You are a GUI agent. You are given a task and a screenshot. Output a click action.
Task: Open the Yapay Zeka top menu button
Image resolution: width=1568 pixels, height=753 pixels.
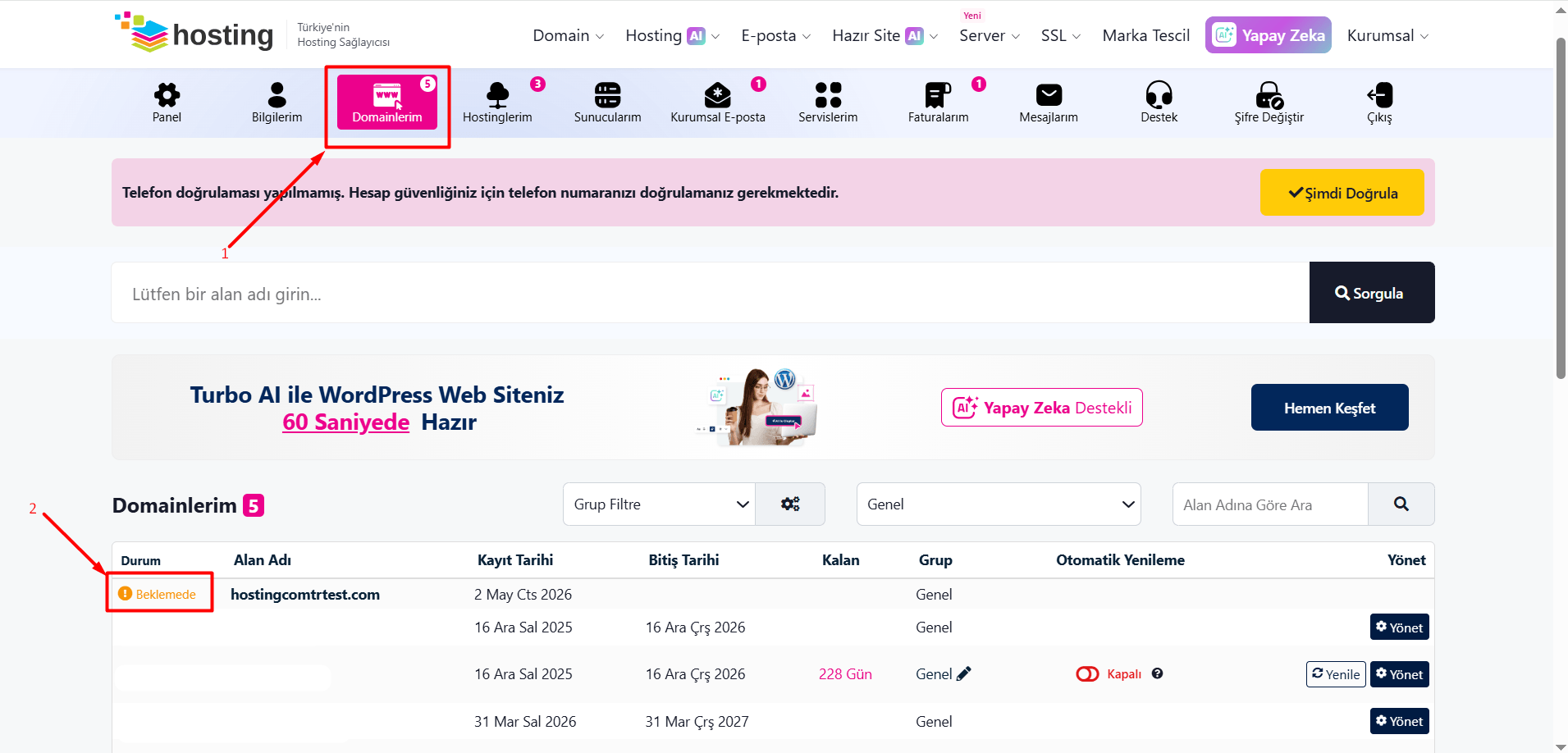point(1268,35)
